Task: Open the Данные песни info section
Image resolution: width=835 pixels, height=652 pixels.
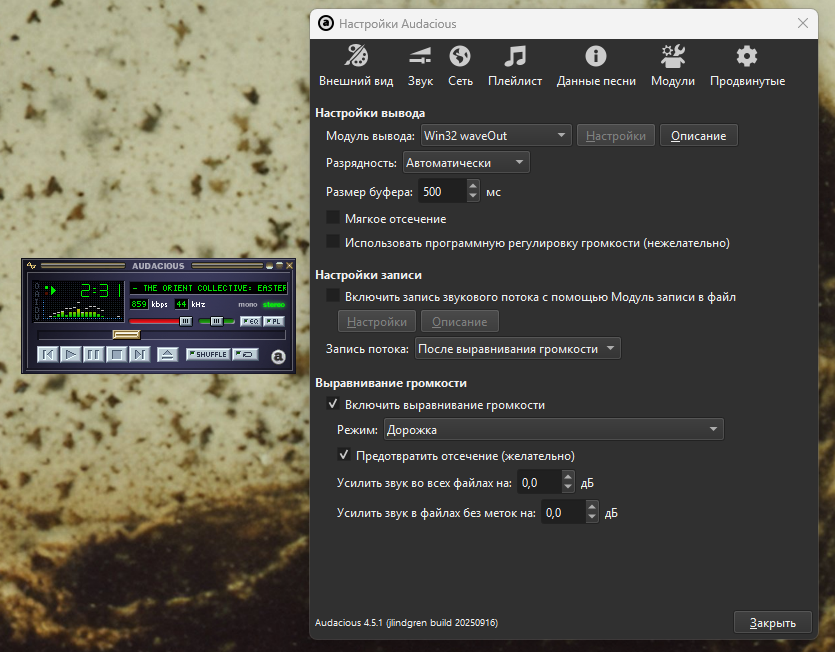Action: coord(596,66)
